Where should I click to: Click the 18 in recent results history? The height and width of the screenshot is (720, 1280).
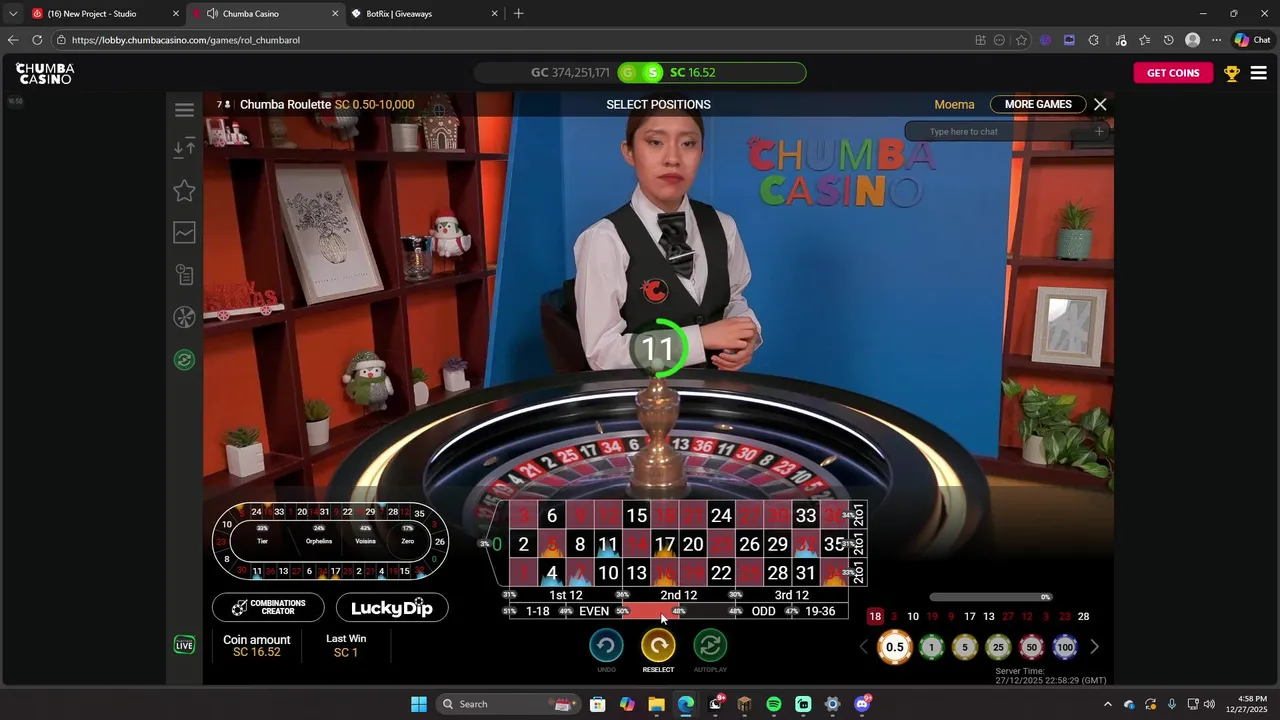875,616
